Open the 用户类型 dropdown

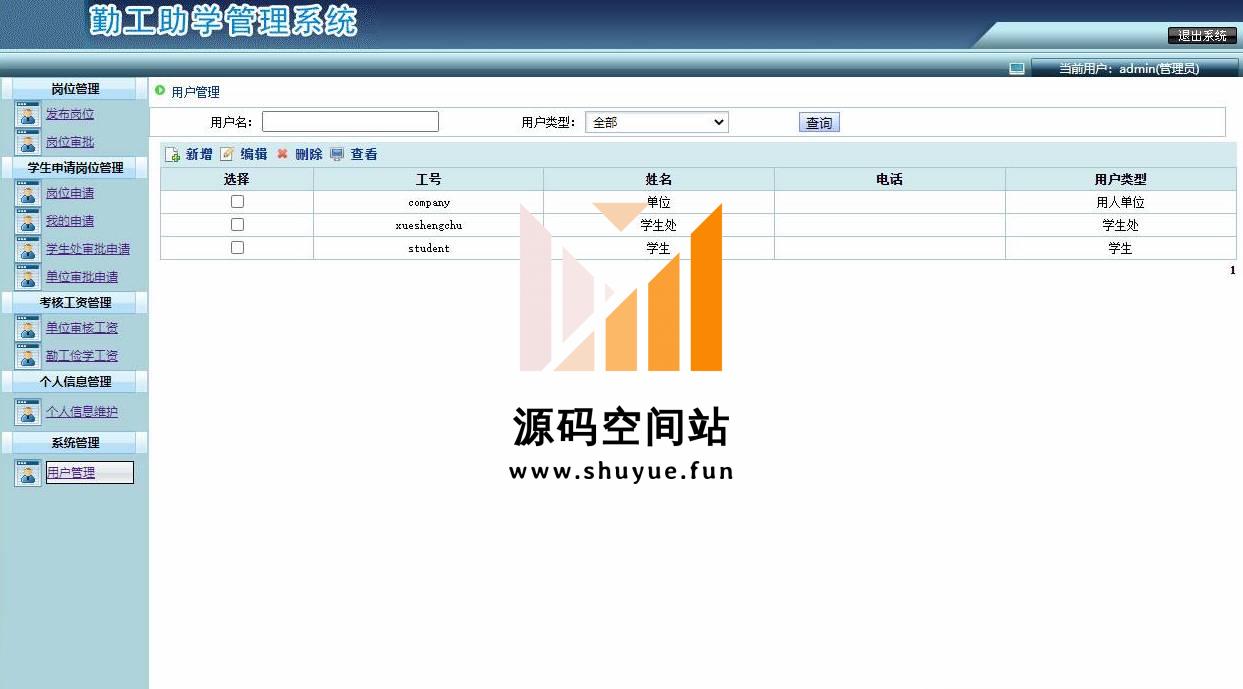pos(656,122)
